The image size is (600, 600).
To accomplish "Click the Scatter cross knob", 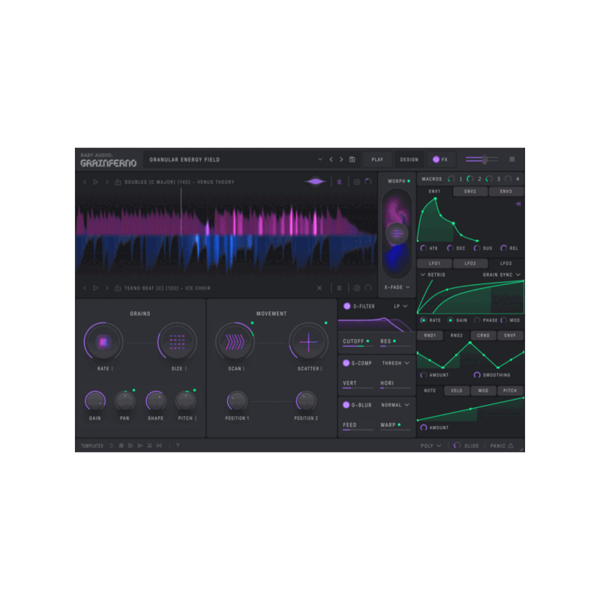I will coord(308,342).
